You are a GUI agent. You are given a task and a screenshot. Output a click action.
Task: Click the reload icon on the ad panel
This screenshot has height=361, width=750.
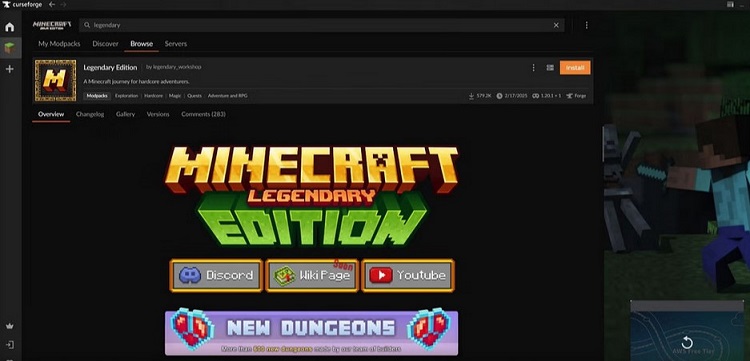[x=687, y=342]
